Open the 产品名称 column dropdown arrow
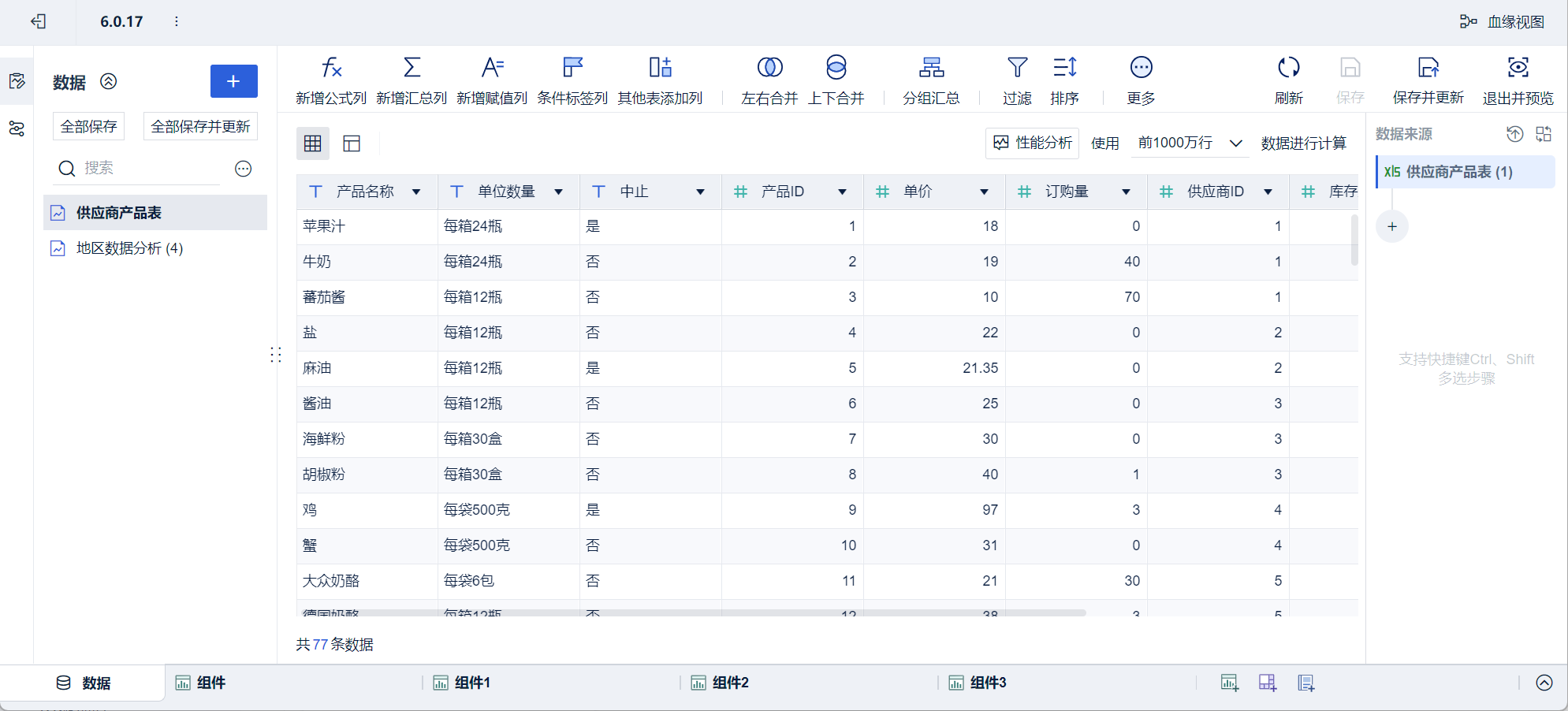 (x=416, y=192)
